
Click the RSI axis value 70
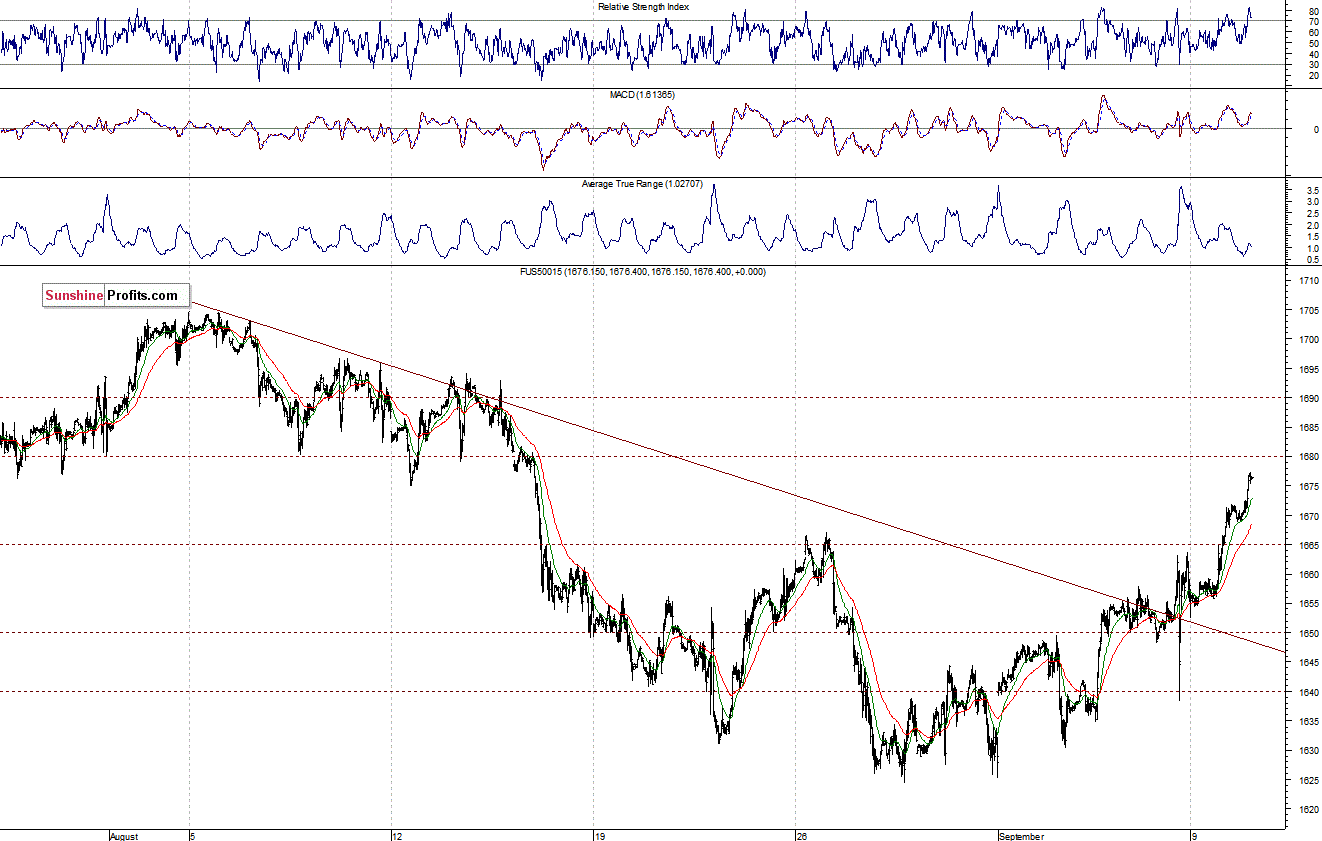(1313, 22)
